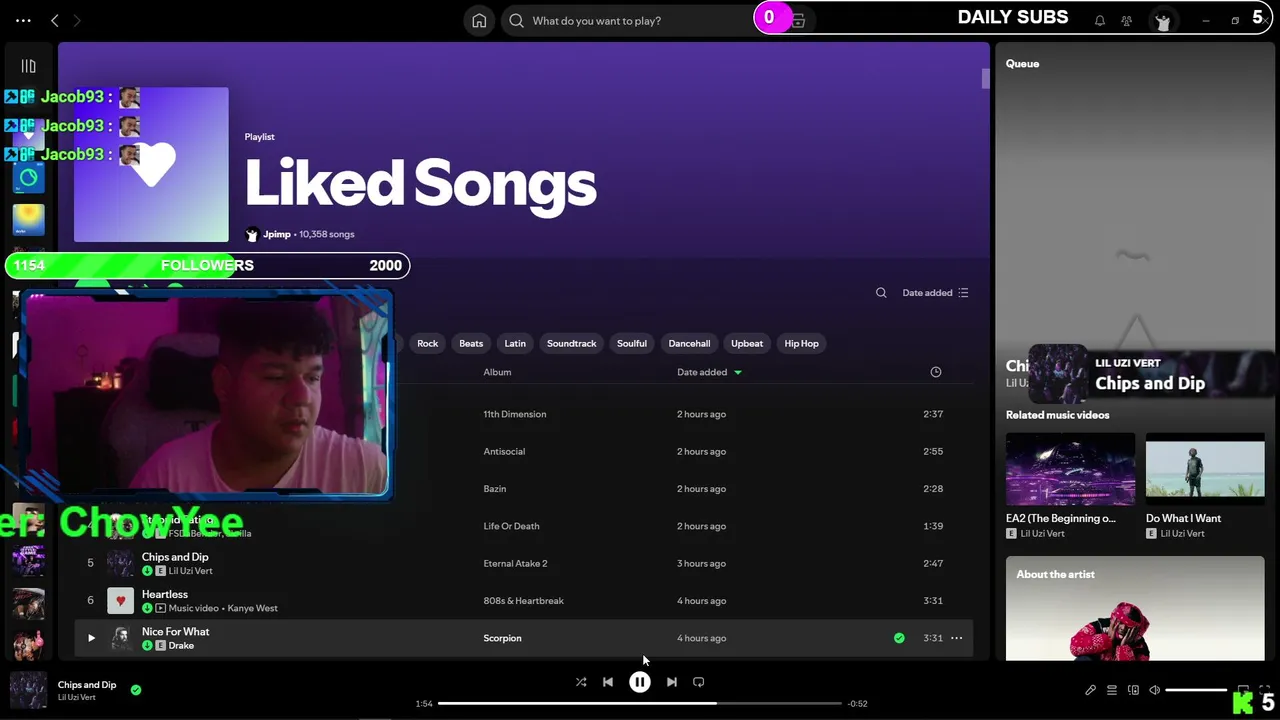This screenshot has width=1280, height=720.
Task: Toggle the Queue panel icon
Action: click(1112, 690)
